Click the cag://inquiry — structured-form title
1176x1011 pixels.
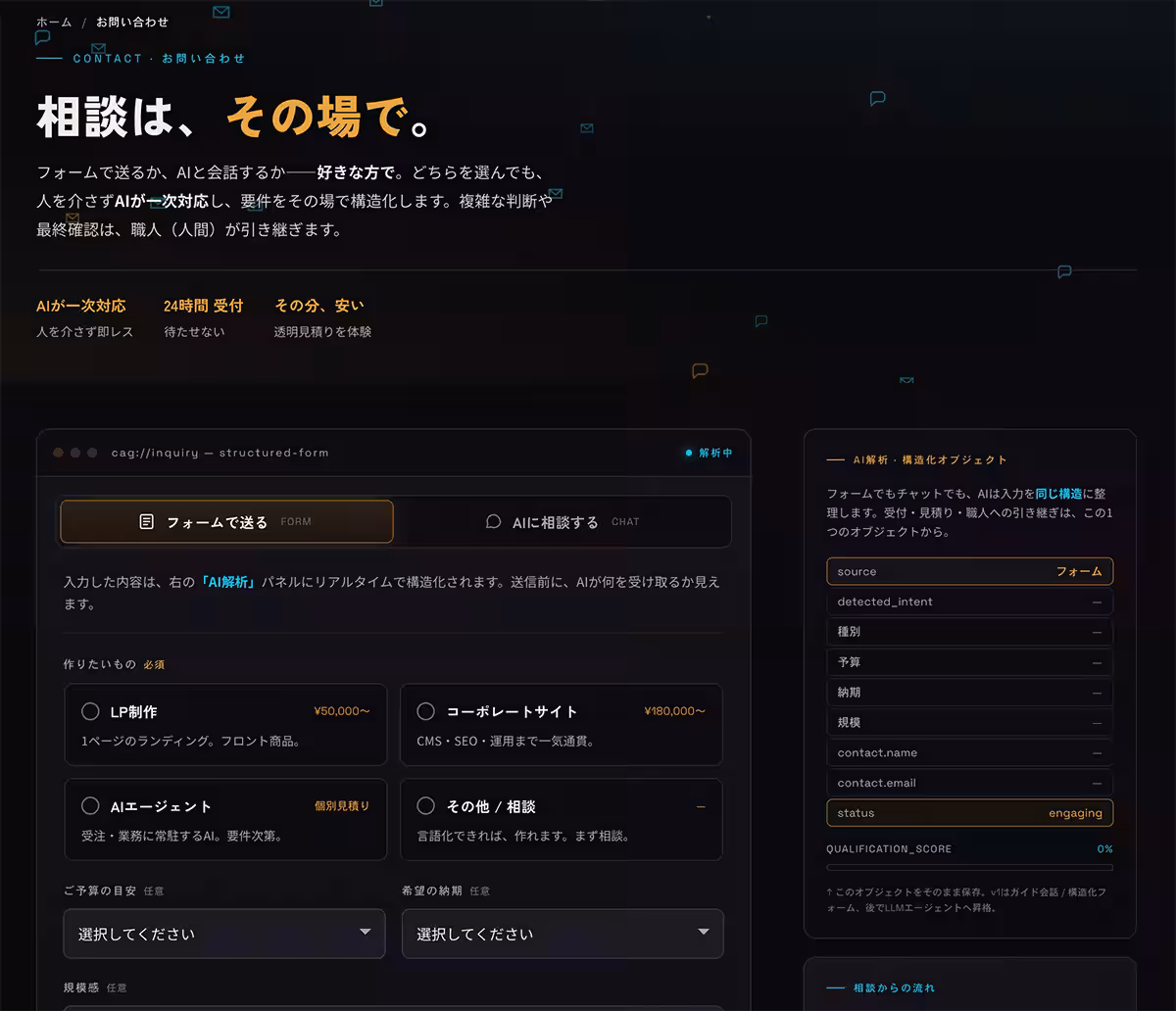[x=220, y=453]
